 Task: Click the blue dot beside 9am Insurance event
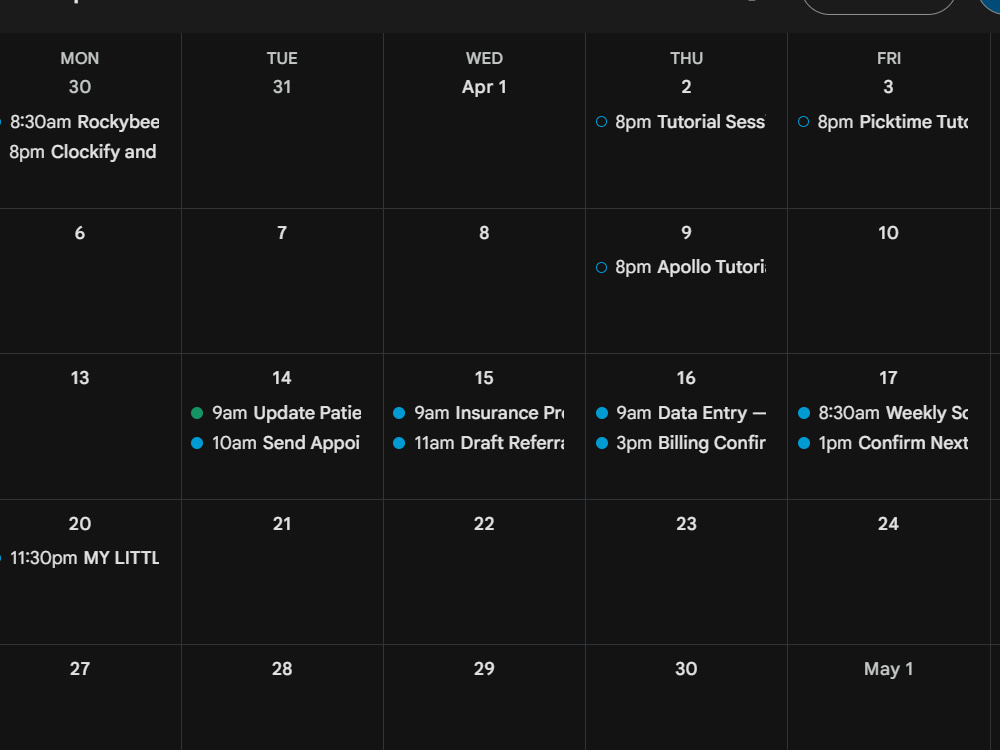tap(399, 413)
